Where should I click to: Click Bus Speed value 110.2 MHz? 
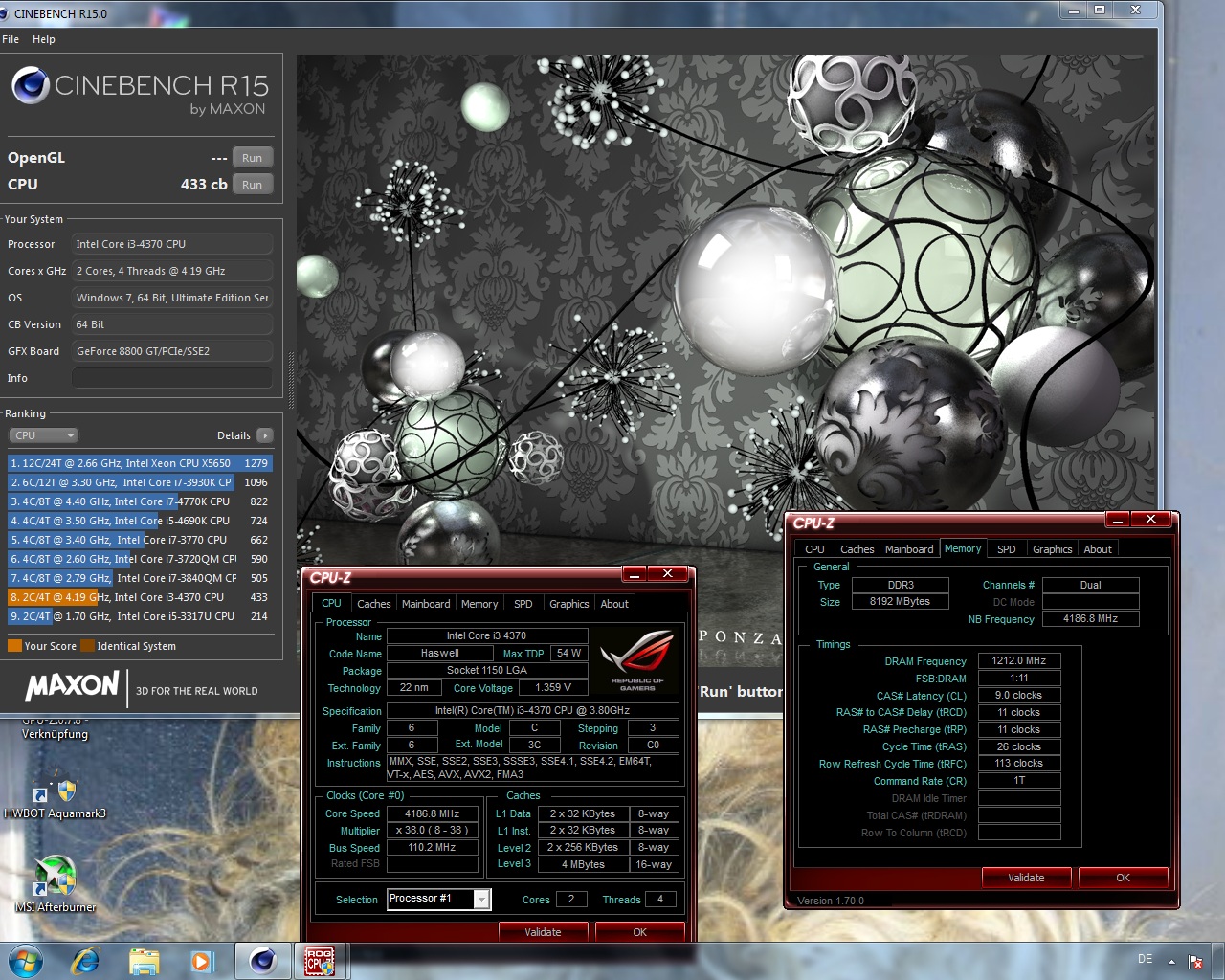pyautogui.click(x=432, y=848)
